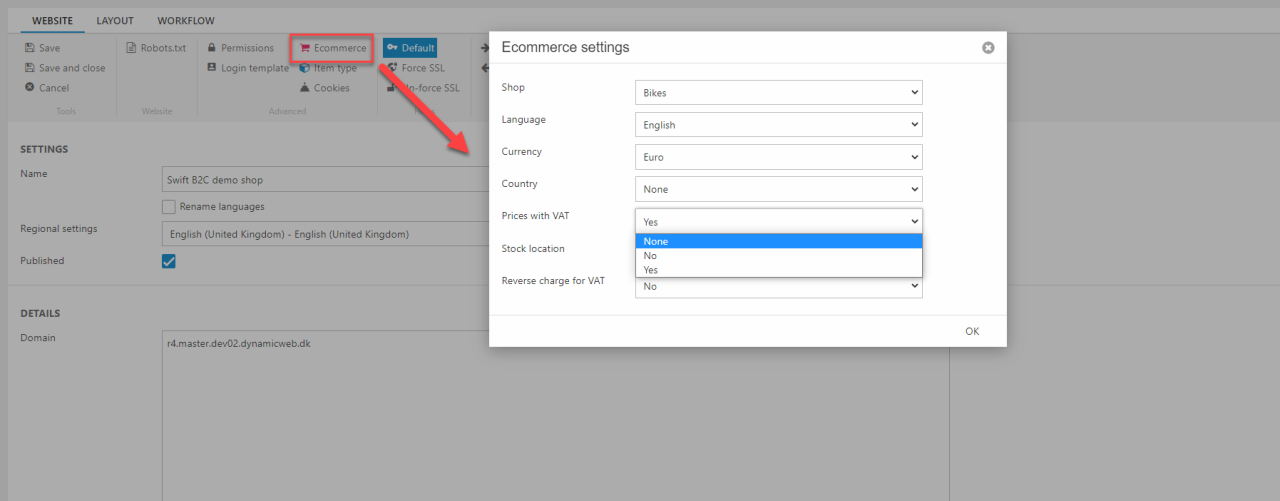Confirm Ecommerce settings with OK
1280x501 pixels.
coord(971,331)
